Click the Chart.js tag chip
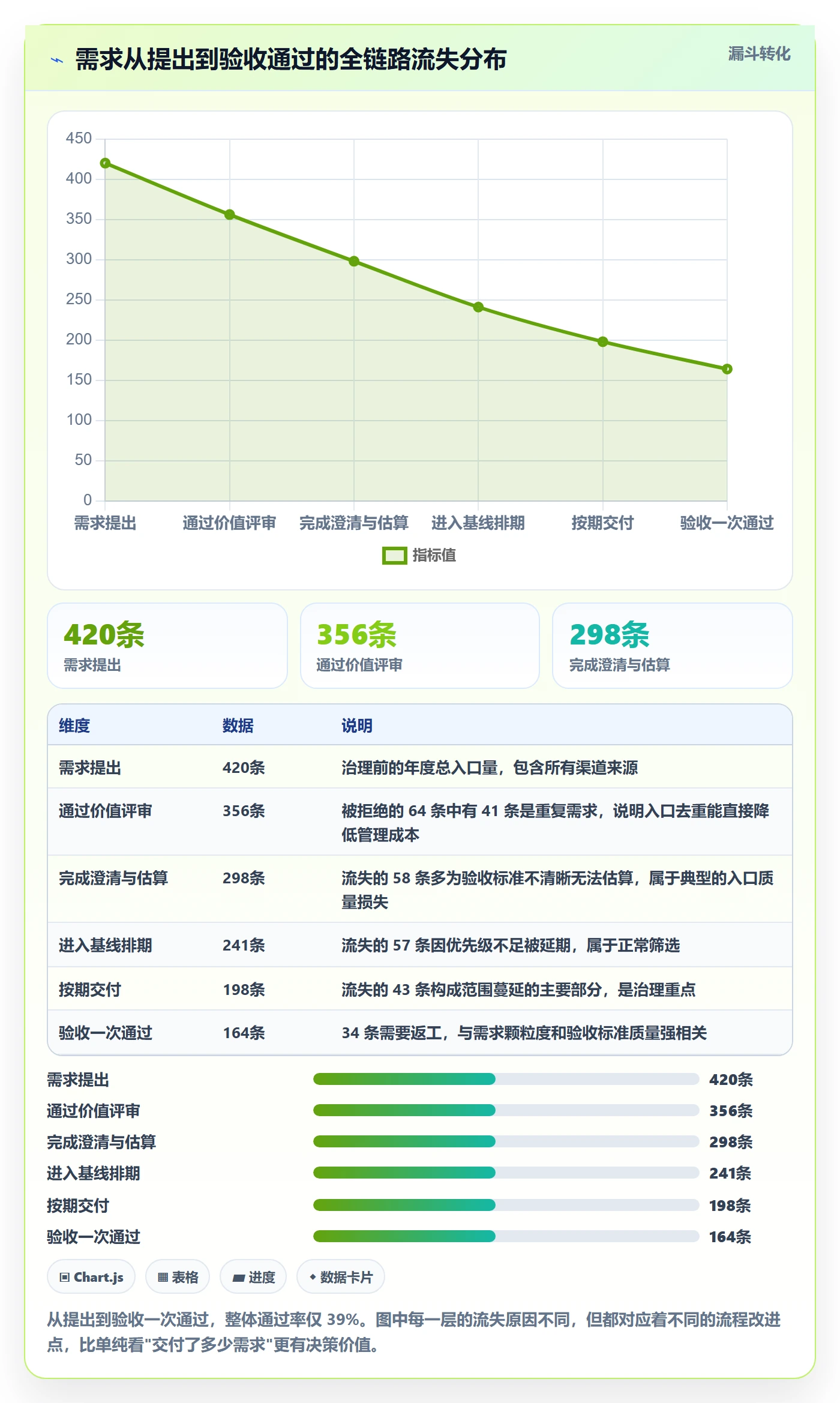This screenshot has width=840, height=1403. (91, 1277)
